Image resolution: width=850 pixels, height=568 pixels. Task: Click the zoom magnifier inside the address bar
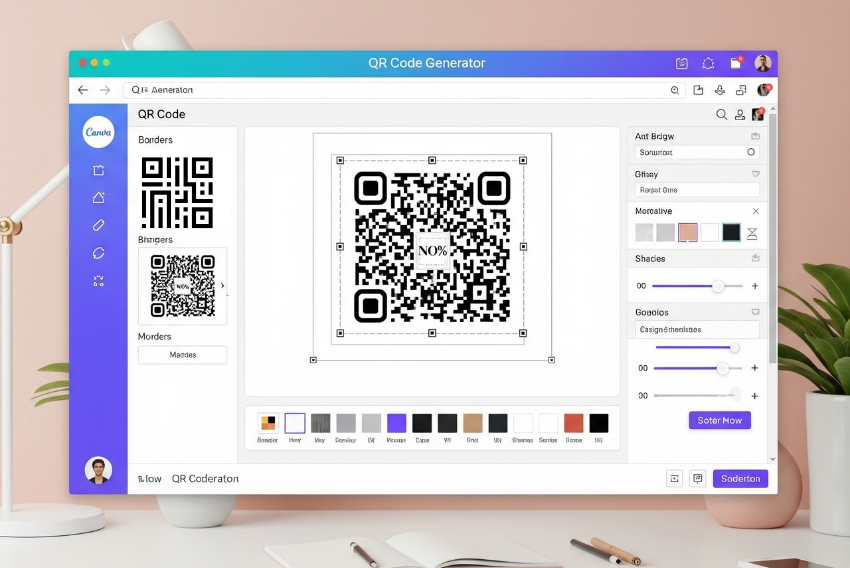pos(675,90)
